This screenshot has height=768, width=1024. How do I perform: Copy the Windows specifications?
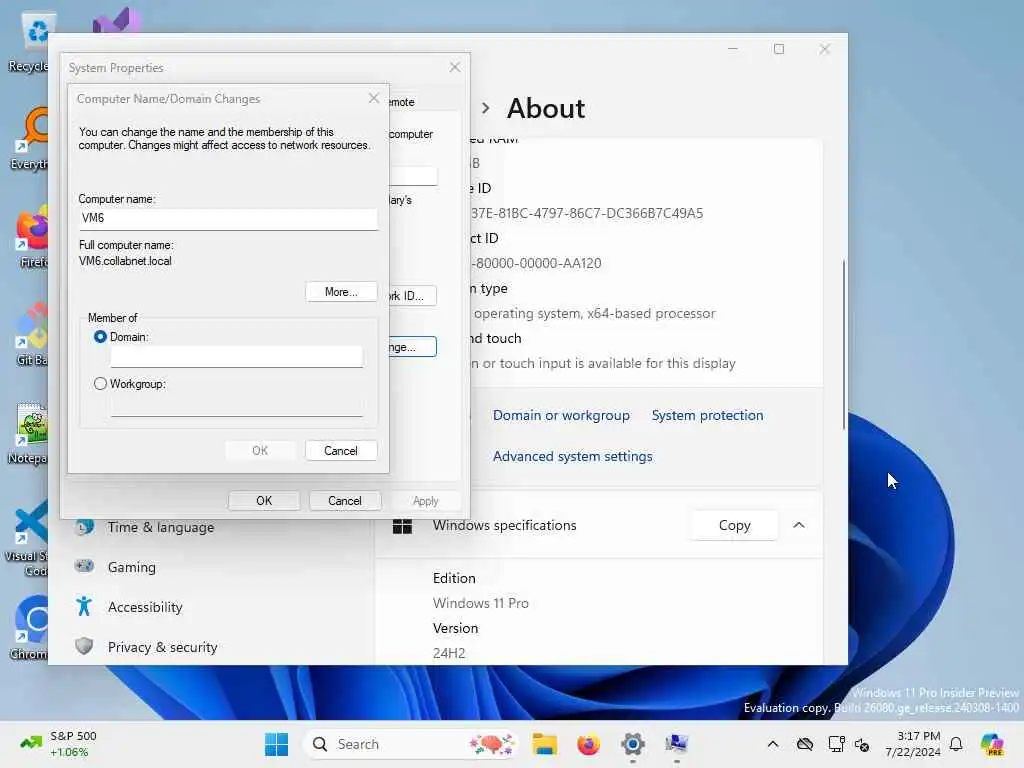(734, 525)
